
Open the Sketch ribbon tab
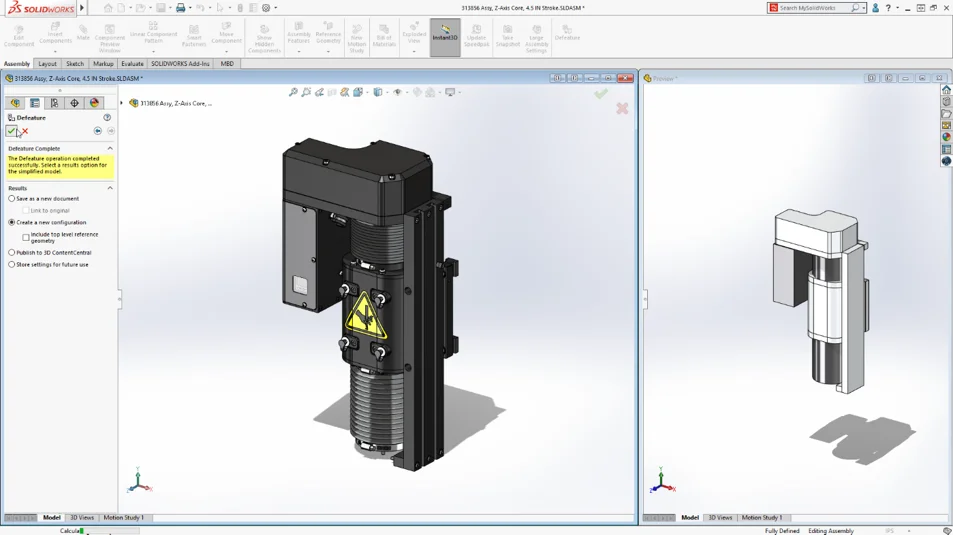[75, 64]
